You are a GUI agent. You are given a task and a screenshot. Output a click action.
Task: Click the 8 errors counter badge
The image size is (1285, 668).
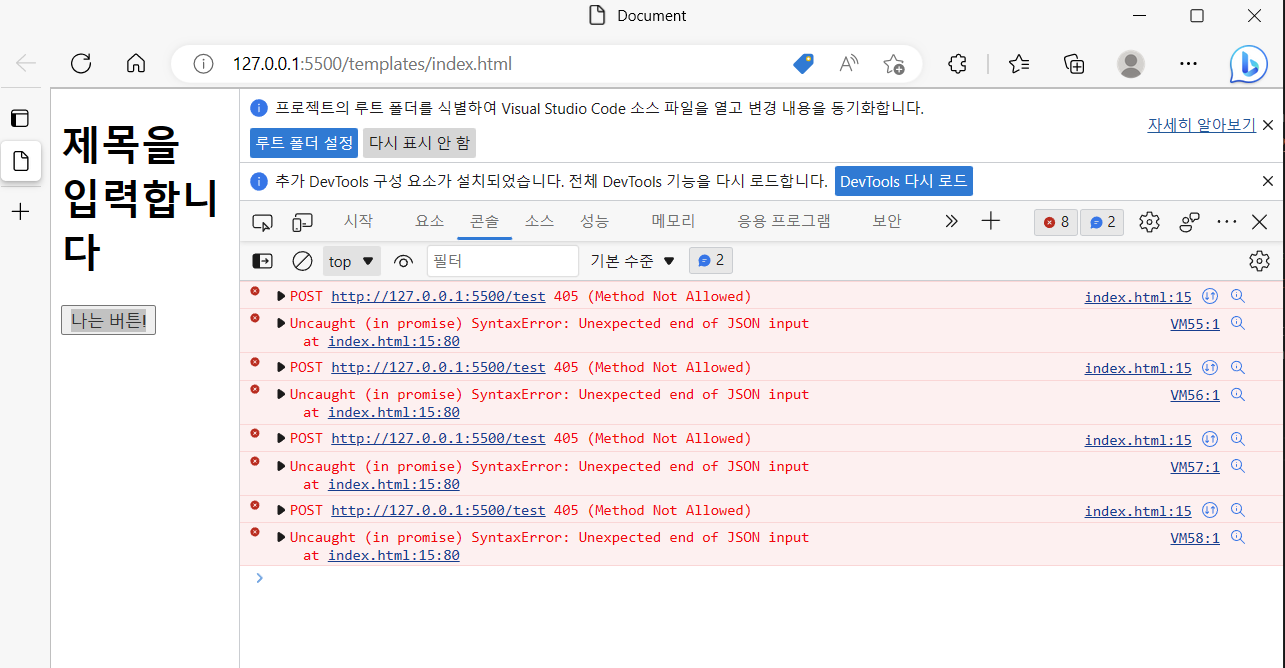click(1056, 222)
